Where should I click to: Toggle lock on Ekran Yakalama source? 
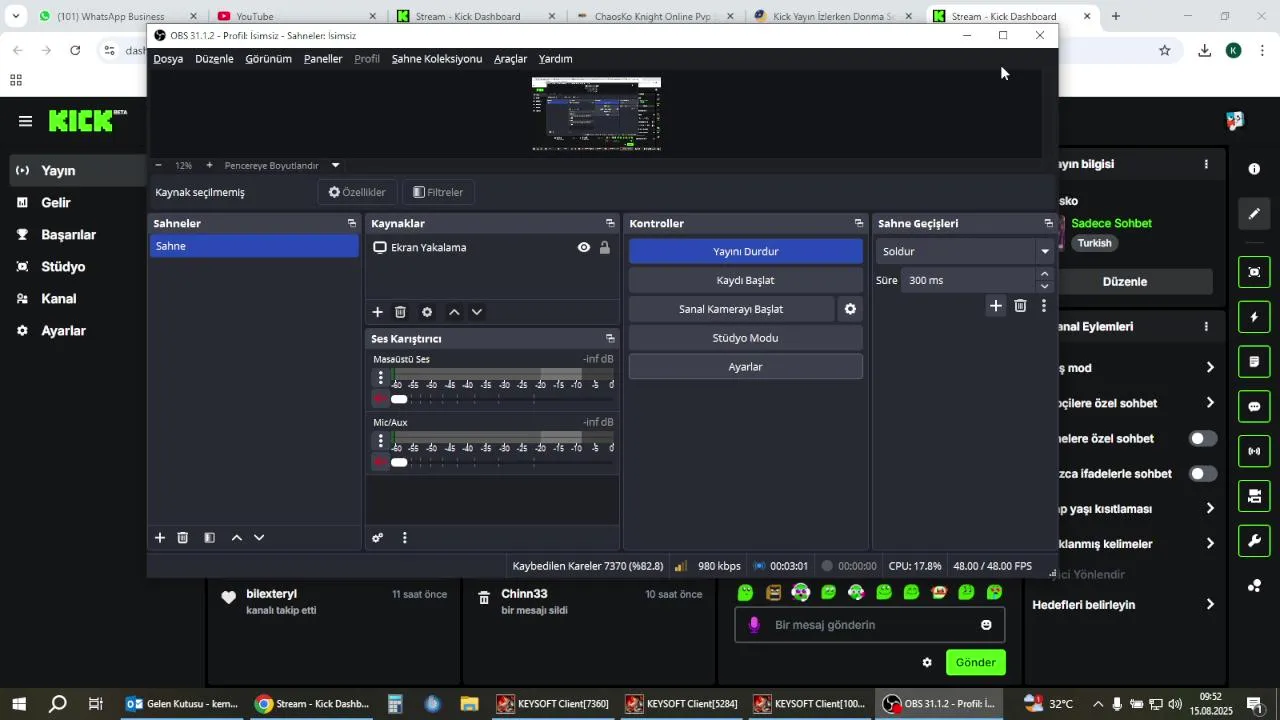tap(605, 248)
